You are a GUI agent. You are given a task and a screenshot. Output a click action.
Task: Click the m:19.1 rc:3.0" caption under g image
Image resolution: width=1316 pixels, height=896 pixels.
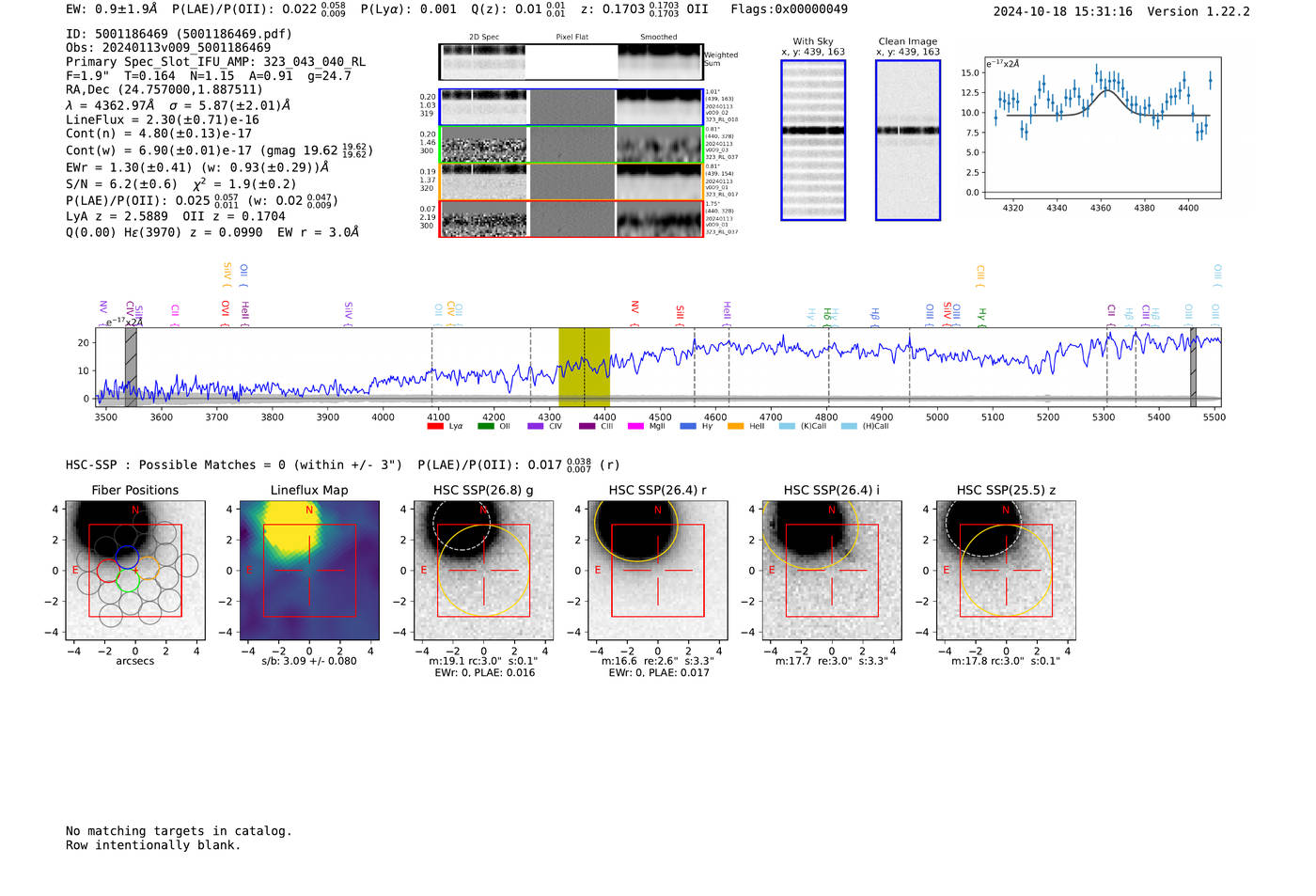(481, 661)
